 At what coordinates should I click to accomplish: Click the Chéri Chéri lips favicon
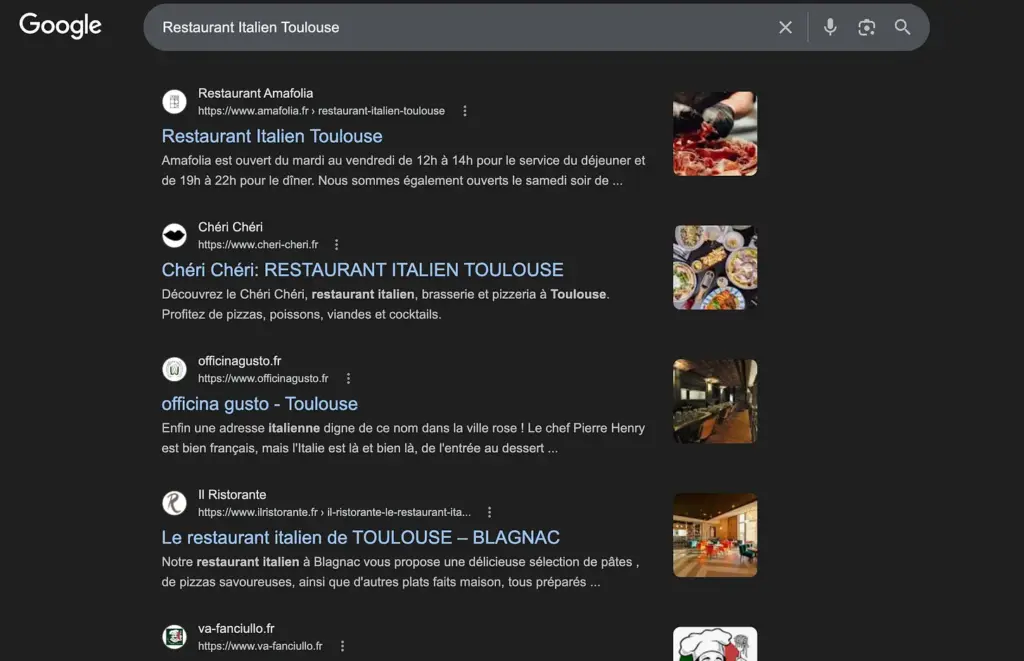[174, 235]
